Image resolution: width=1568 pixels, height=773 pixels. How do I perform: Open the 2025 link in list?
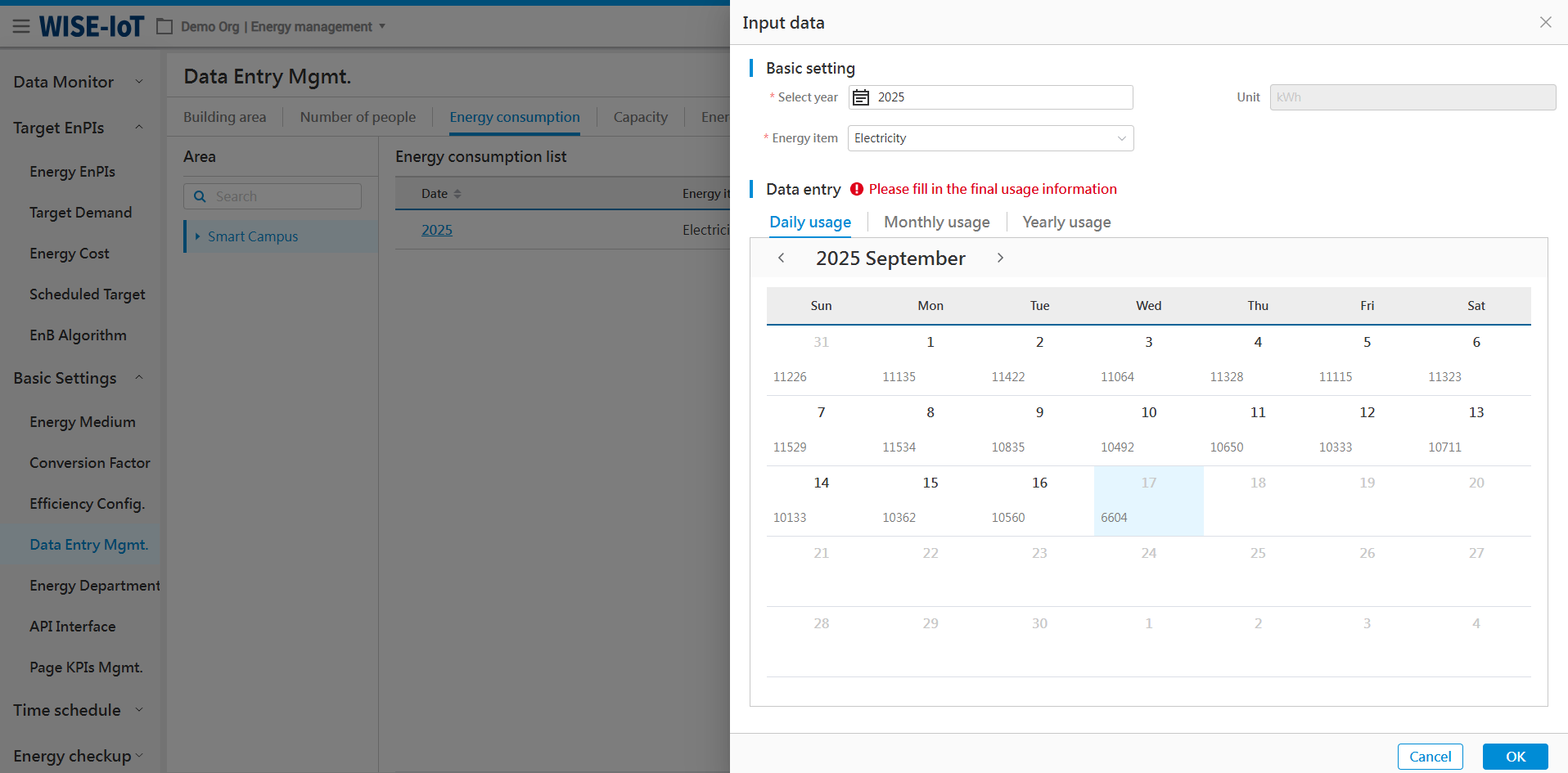pos(436,230)
